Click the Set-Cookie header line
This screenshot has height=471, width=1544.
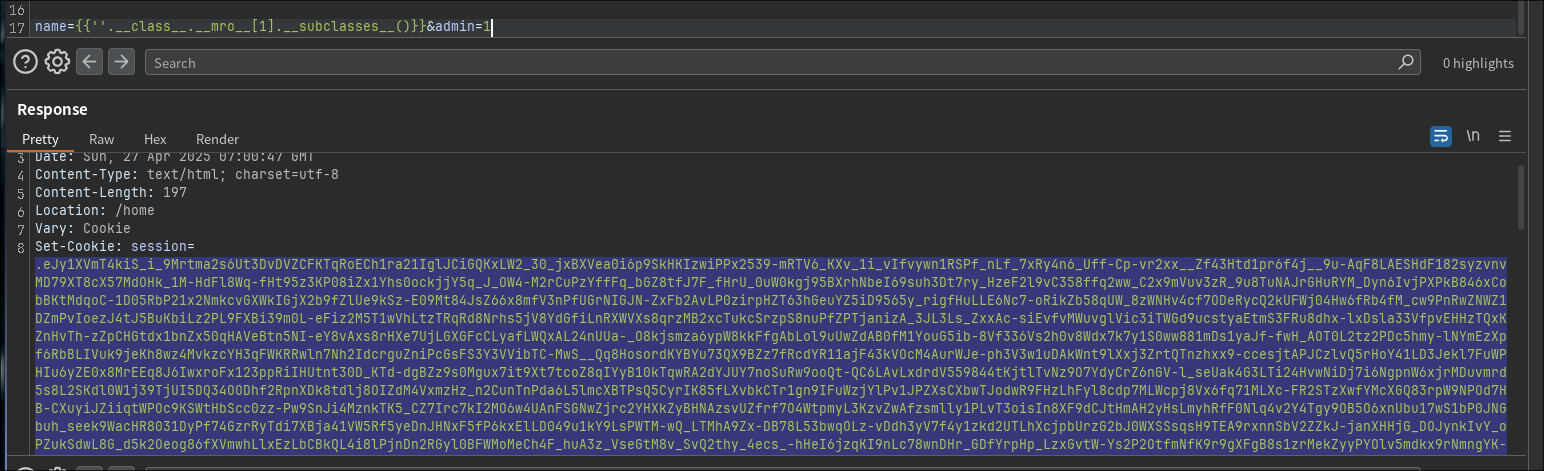click(x=114, y=246)
